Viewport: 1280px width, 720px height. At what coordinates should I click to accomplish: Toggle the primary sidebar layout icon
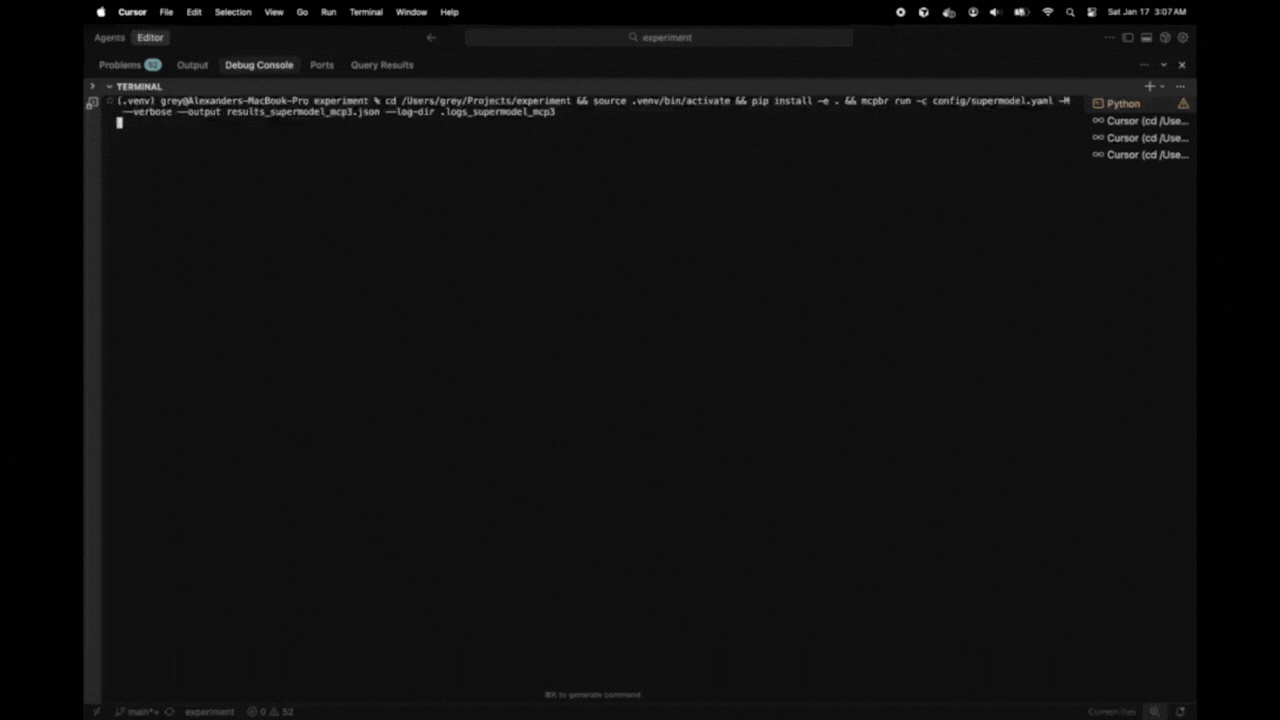coord(1128,38)
